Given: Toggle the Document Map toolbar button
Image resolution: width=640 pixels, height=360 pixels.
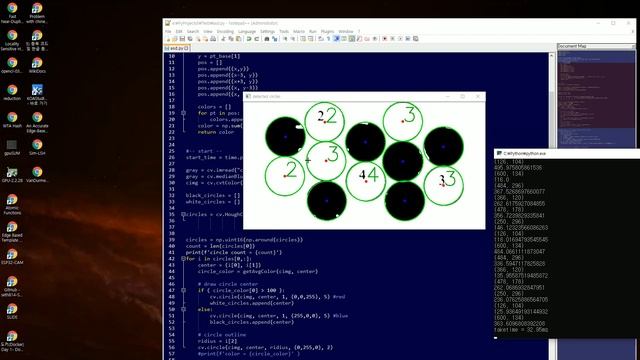Looking at the screenshot, I should tap(351, 39).
